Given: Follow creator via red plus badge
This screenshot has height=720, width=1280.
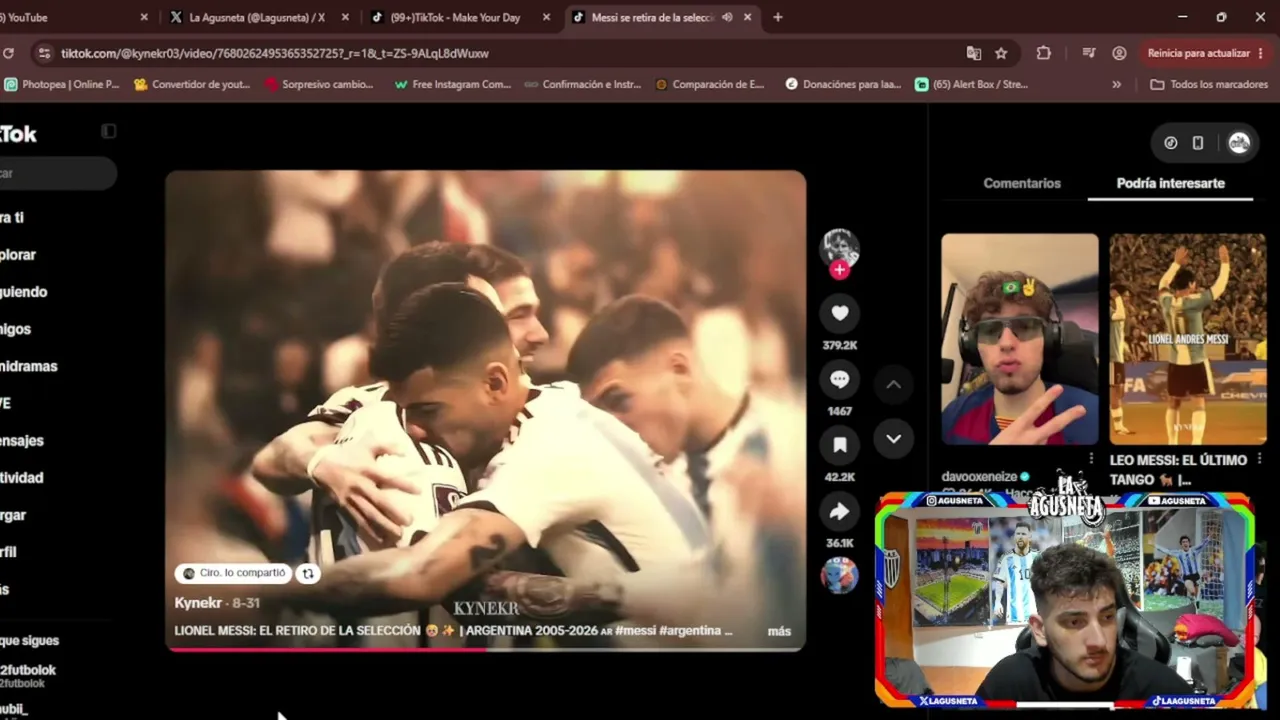Looking at the screenshot, I should [839, 269].
